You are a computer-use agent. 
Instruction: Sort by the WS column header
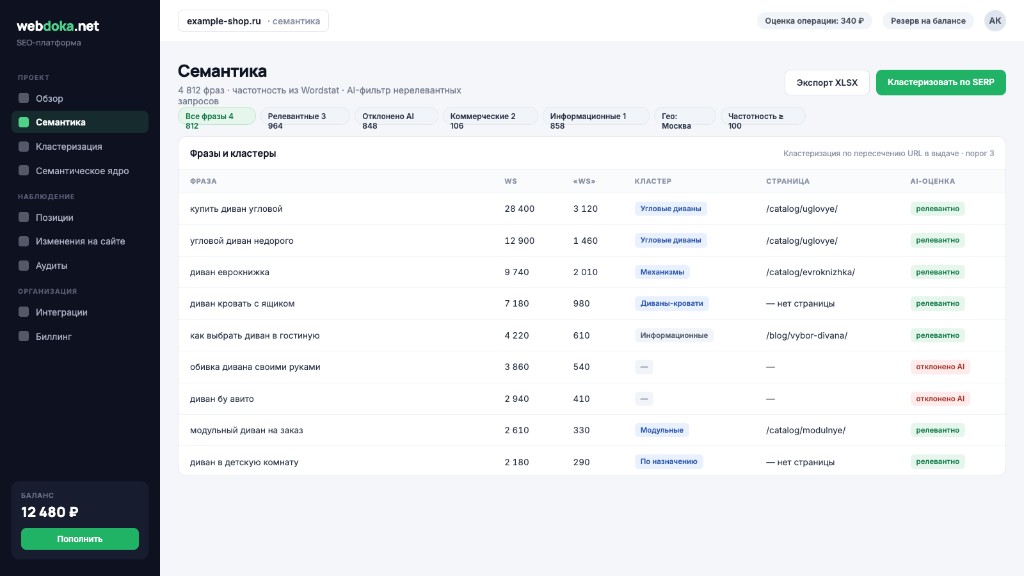511,181
